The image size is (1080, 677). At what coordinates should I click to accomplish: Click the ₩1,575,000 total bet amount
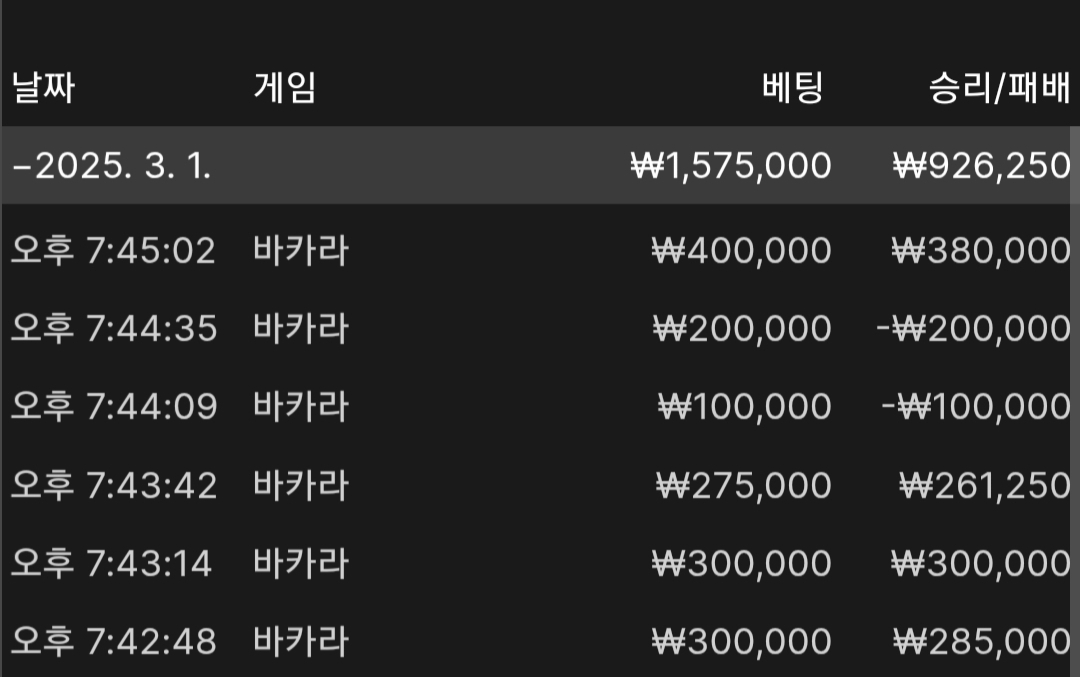(x=731, y=166)
